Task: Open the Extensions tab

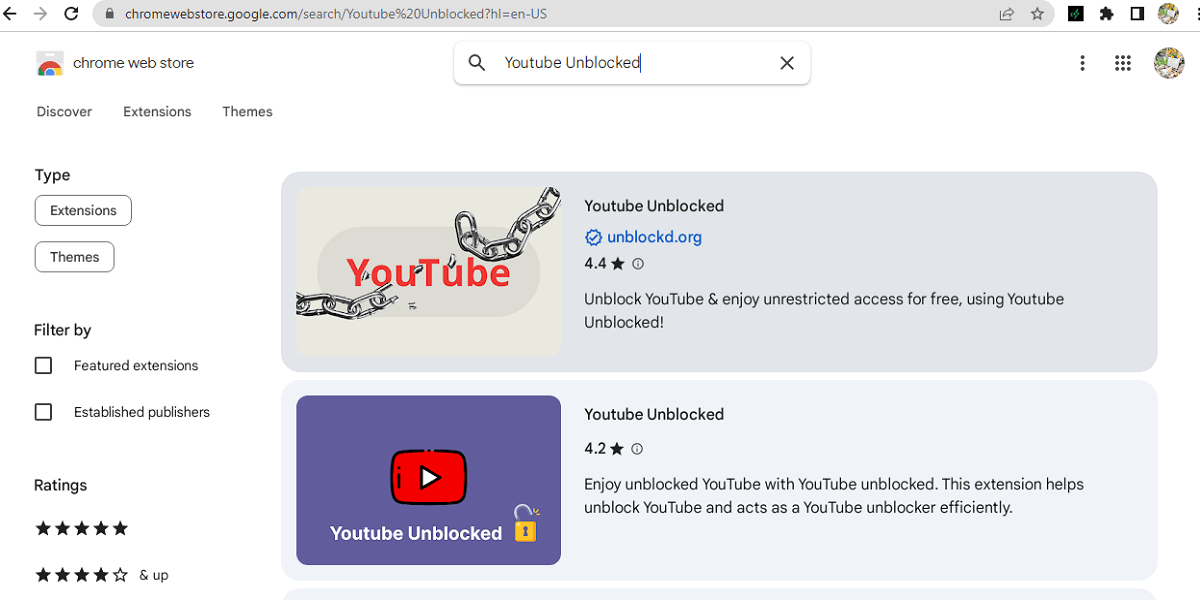Action: 157,112
